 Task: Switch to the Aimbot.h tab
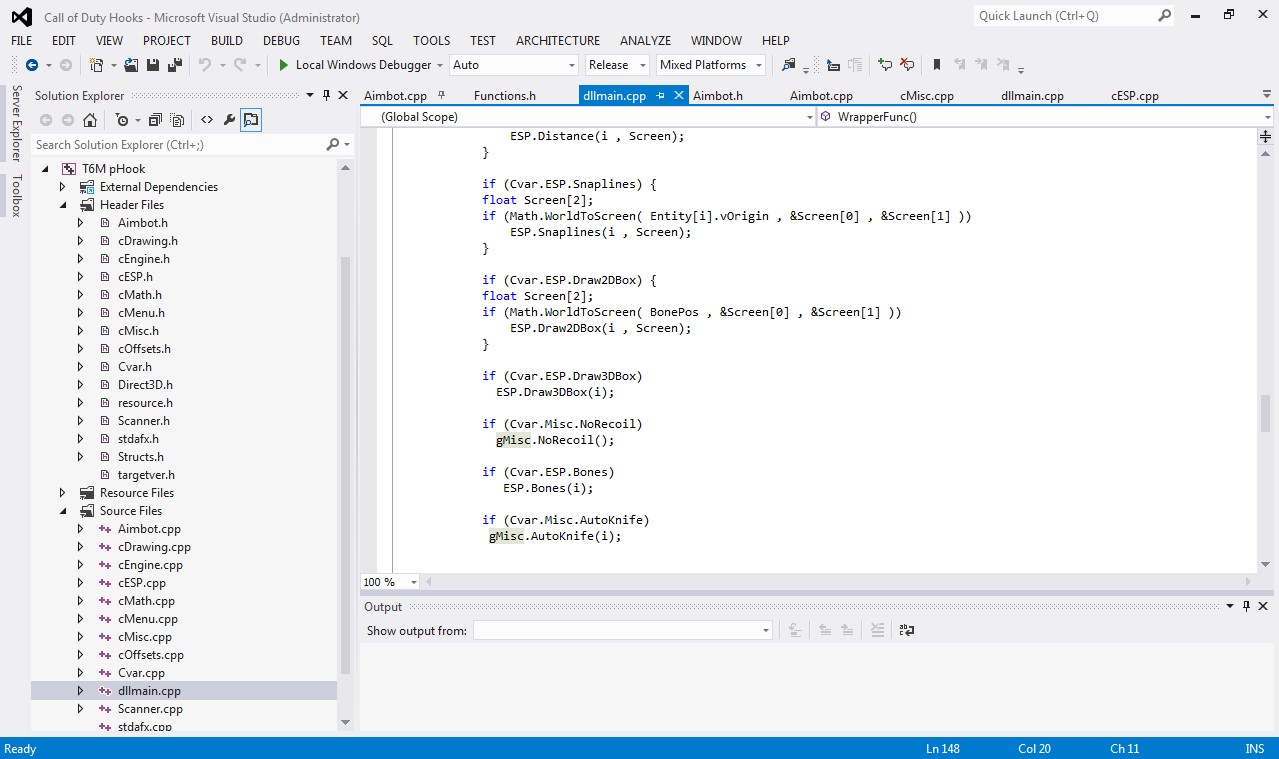[718, 96]
